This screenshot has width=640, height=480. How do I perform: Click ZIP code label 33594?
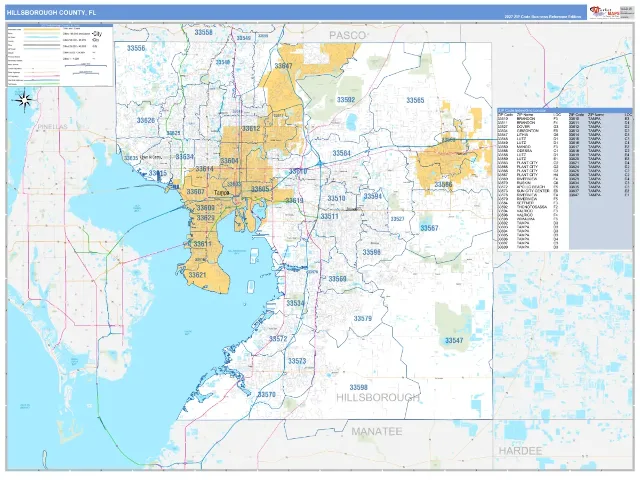click(x=373, y=196)
